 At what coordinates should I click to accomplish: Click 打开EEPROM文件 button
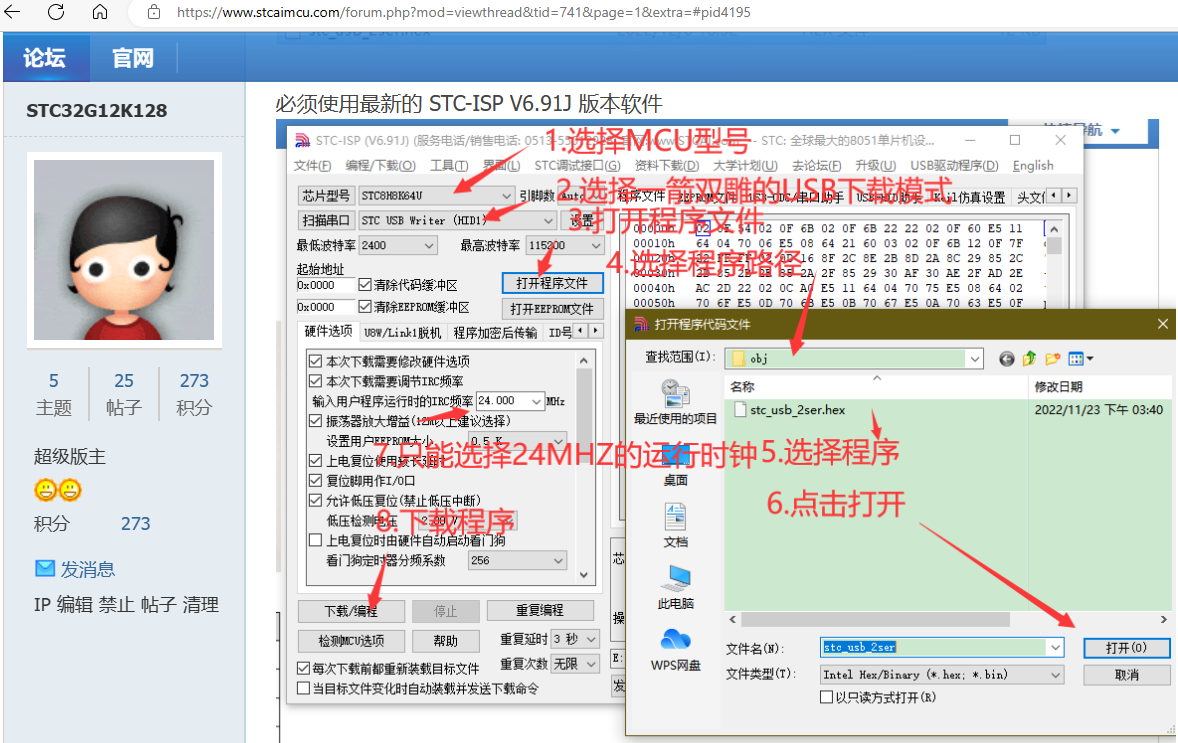tap(552, 309)
